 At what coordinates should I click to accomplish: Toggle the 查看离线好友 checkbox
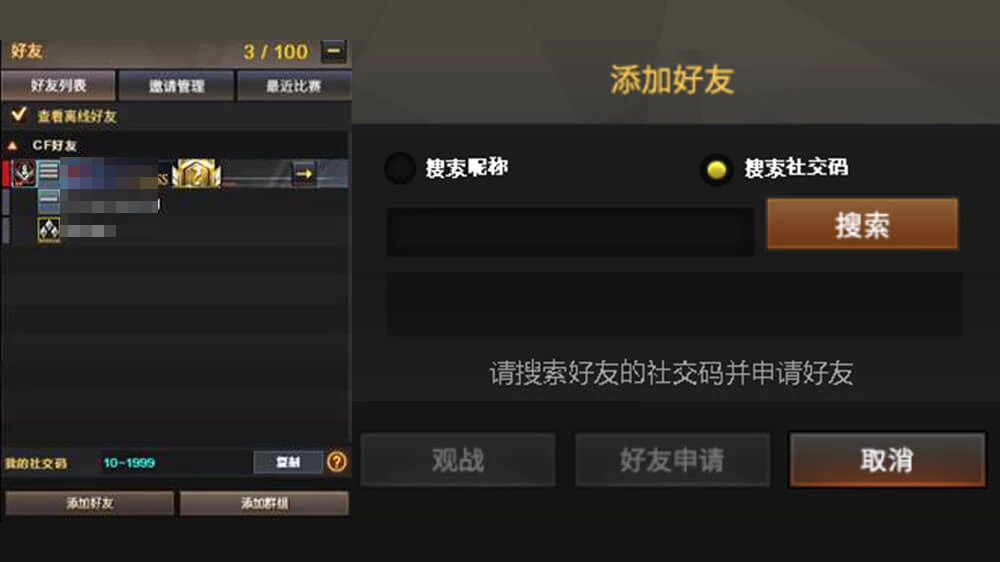click(x=18, y=115)
